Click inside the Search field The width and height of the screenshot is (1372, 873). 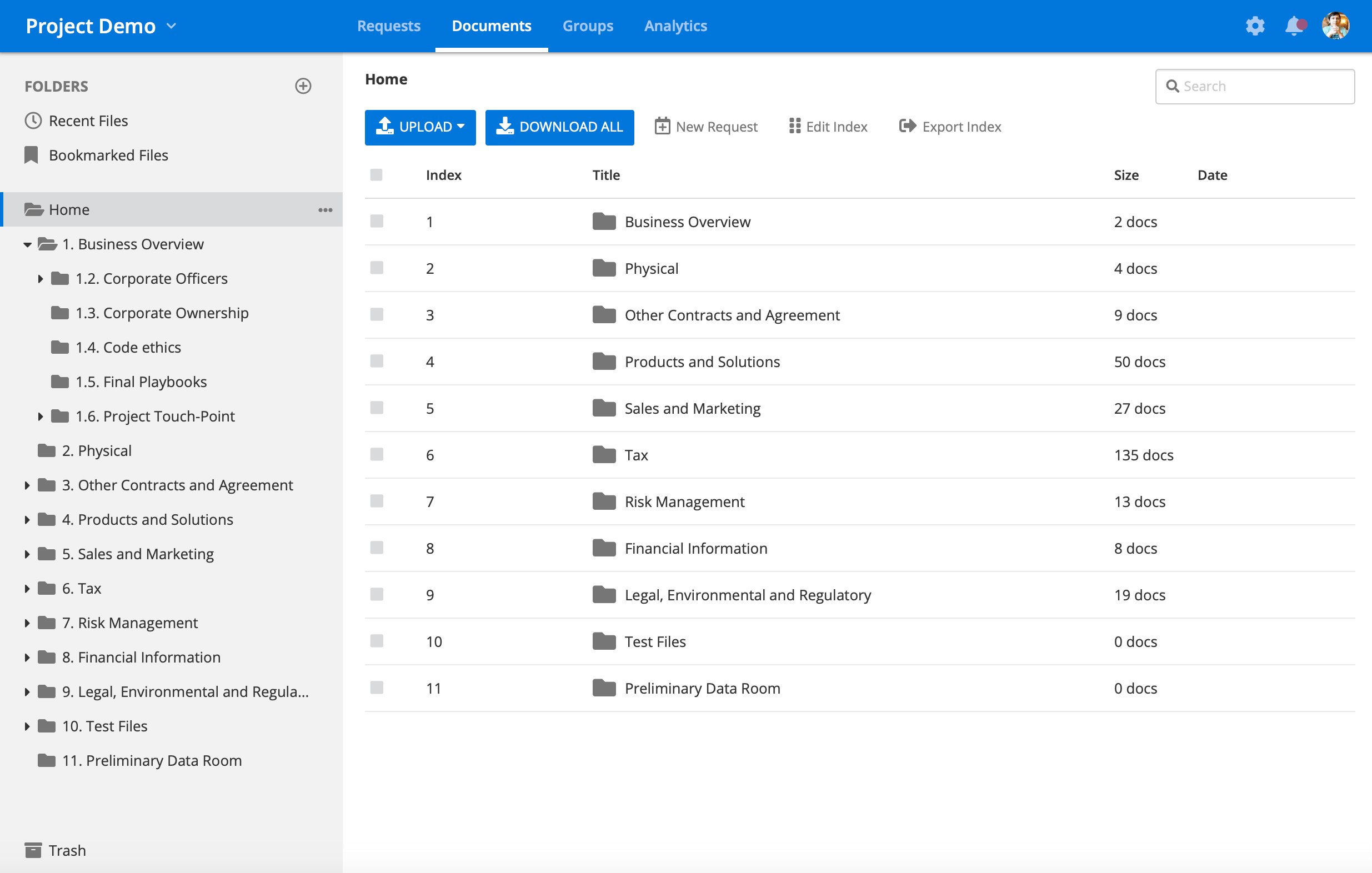[1254, 86]
